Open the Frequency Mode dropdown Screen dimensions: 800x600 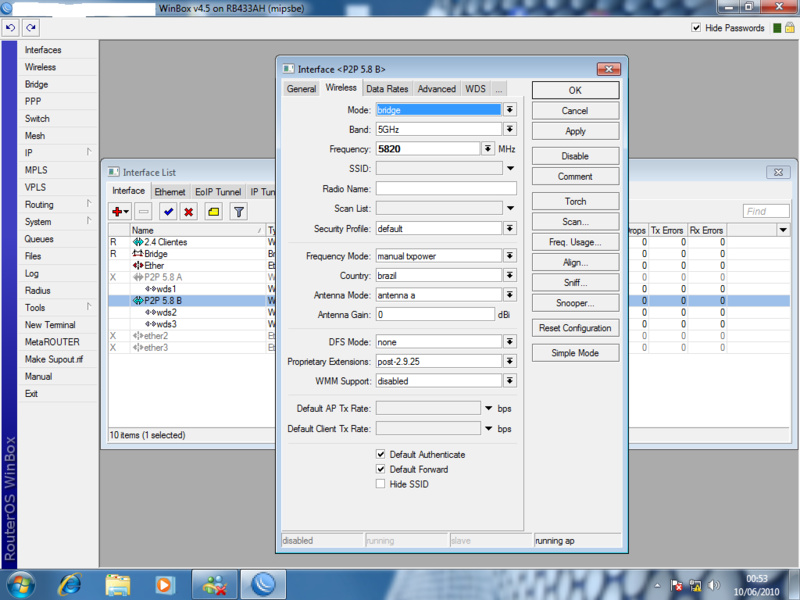(510, 256)
